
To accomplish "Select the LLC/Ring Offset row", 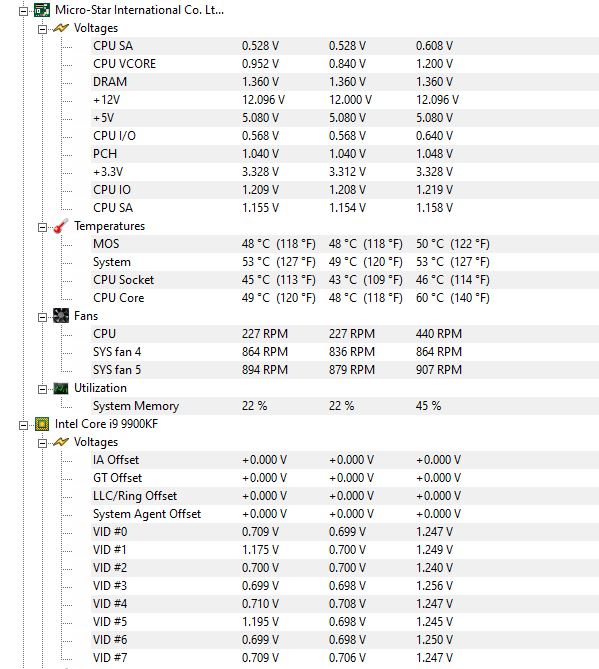I will click(345, 496).
